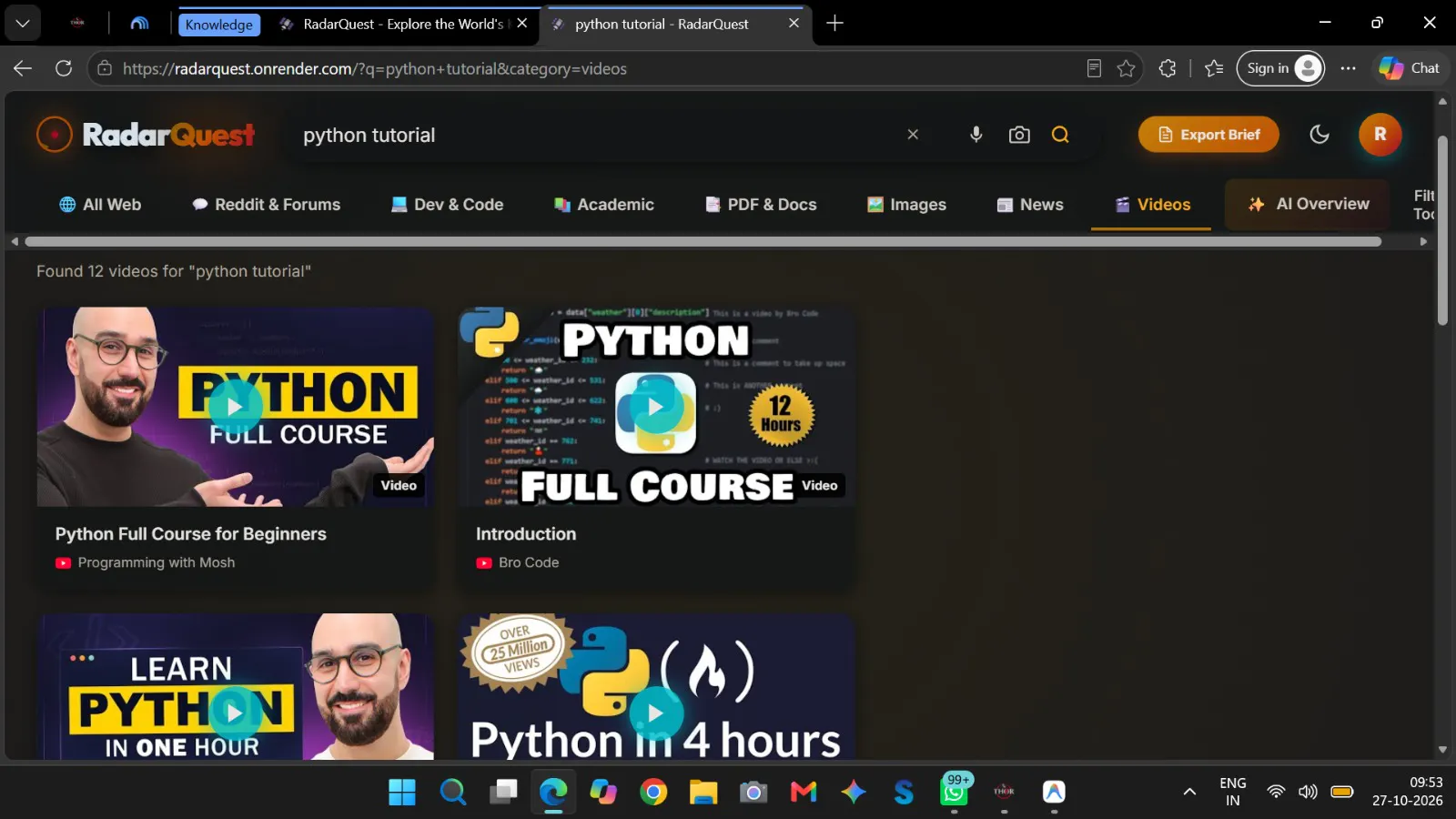1456x819 pixels.
Task: Open a new browser tab
Action: 834,24
